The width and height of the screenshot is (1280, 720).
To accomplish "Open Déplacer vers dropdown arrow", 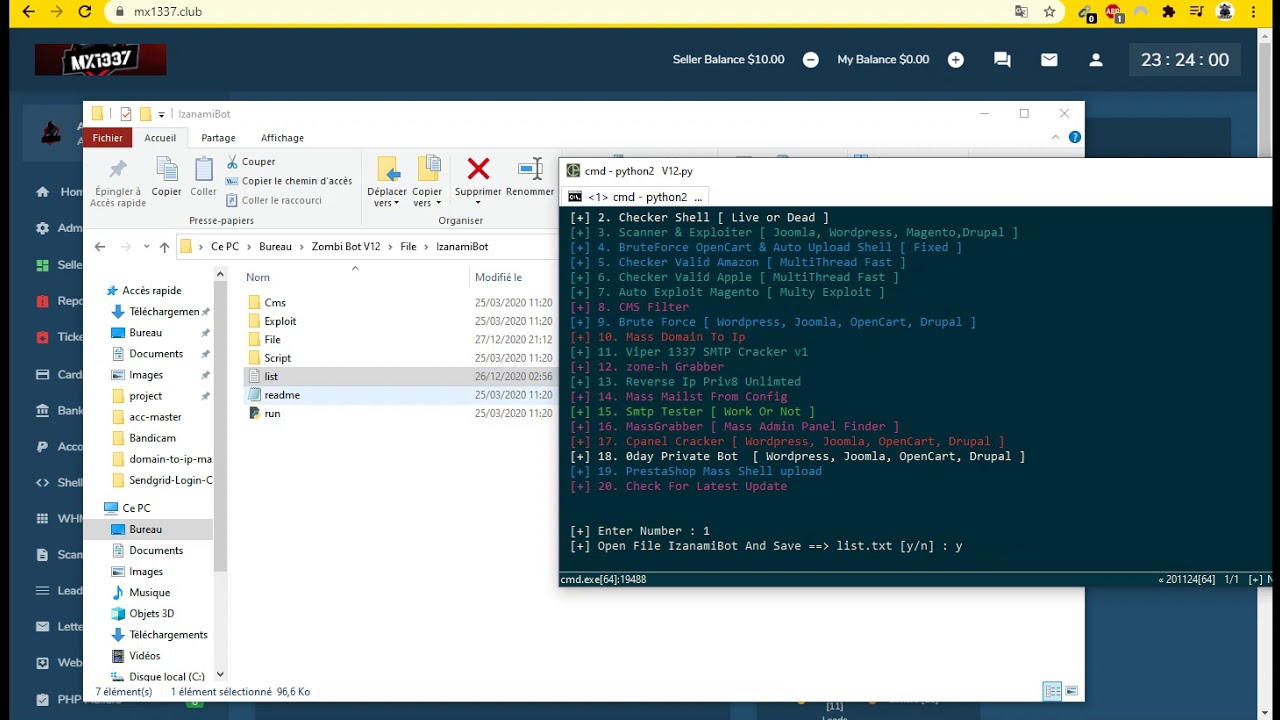I will [x=396, y=203].
